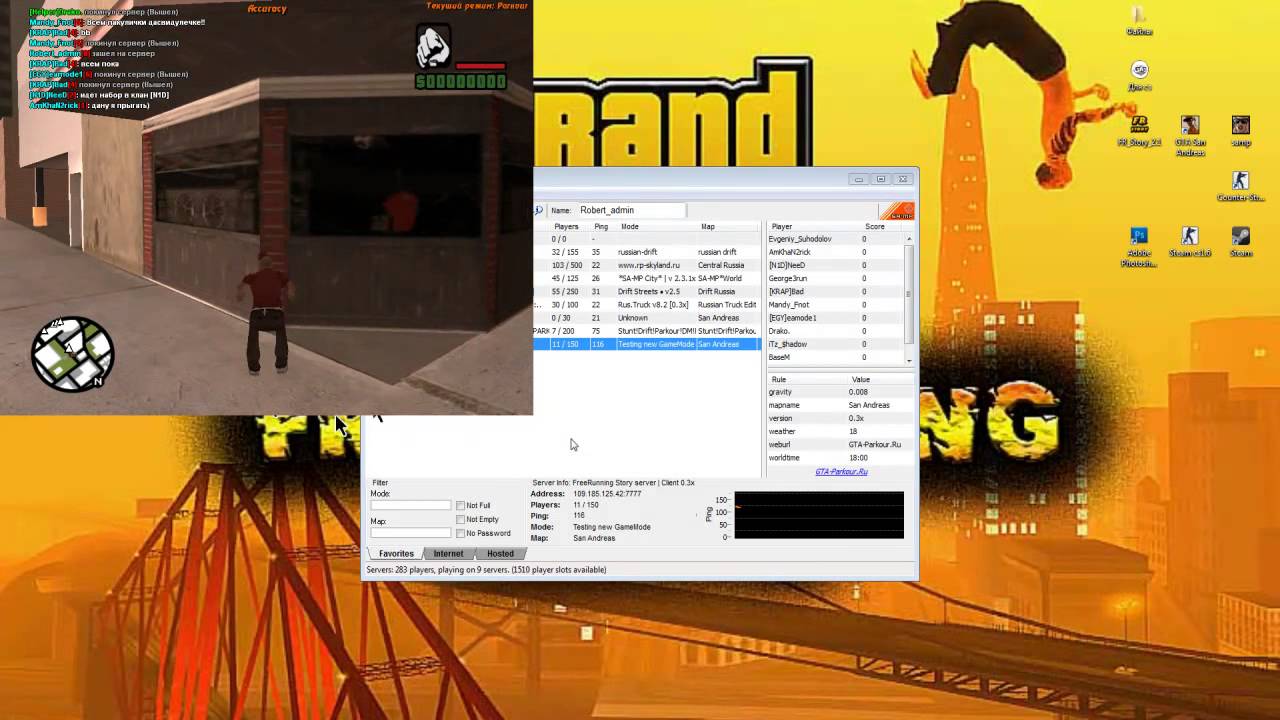Viewport: 1280px width, 720px height.
Task: Click the player list scroll down arrow
Action: click(x=910, y=359)
